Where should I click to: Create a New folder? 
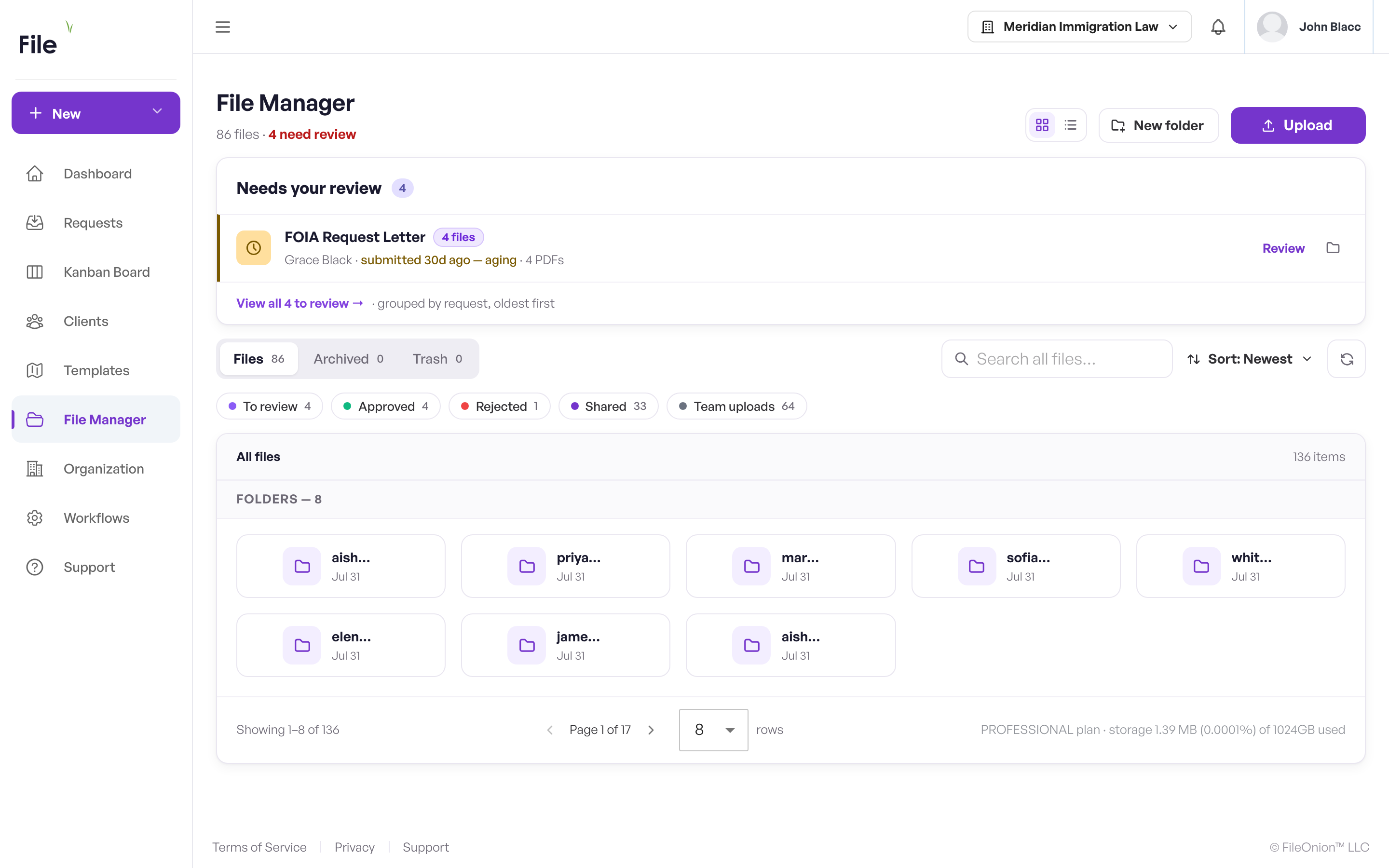click(1158, 125)
